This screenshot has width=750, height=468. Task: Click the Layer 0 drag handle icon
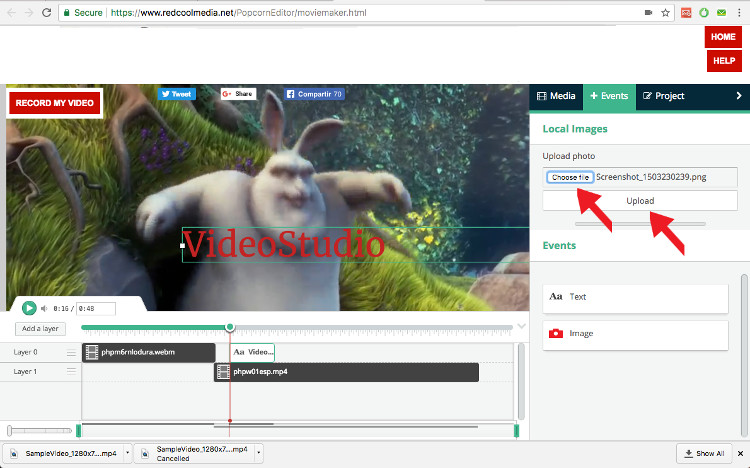[71, 352]
